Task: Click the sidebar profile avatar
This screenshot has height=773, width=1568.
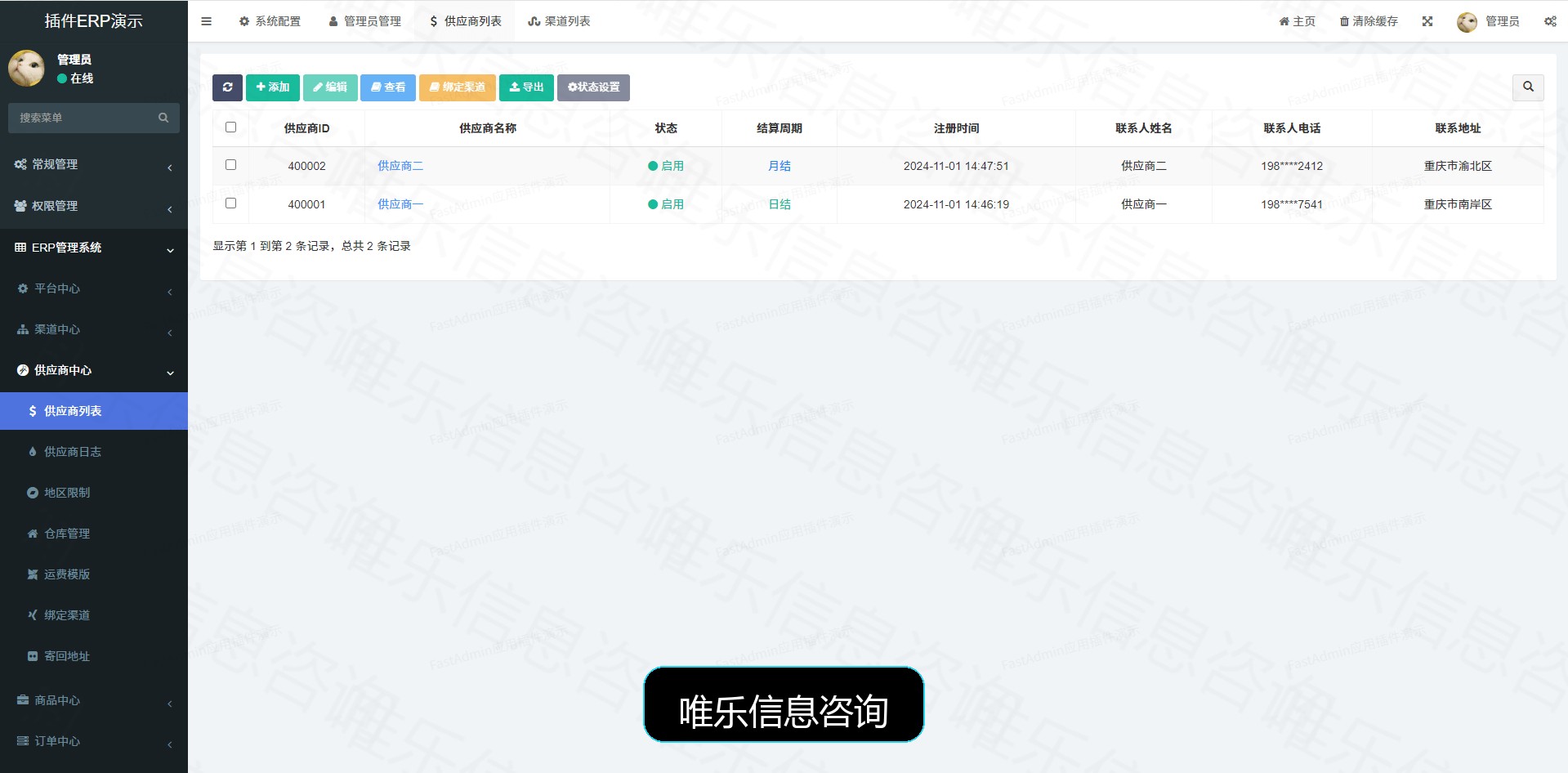Action: [26, 68]
